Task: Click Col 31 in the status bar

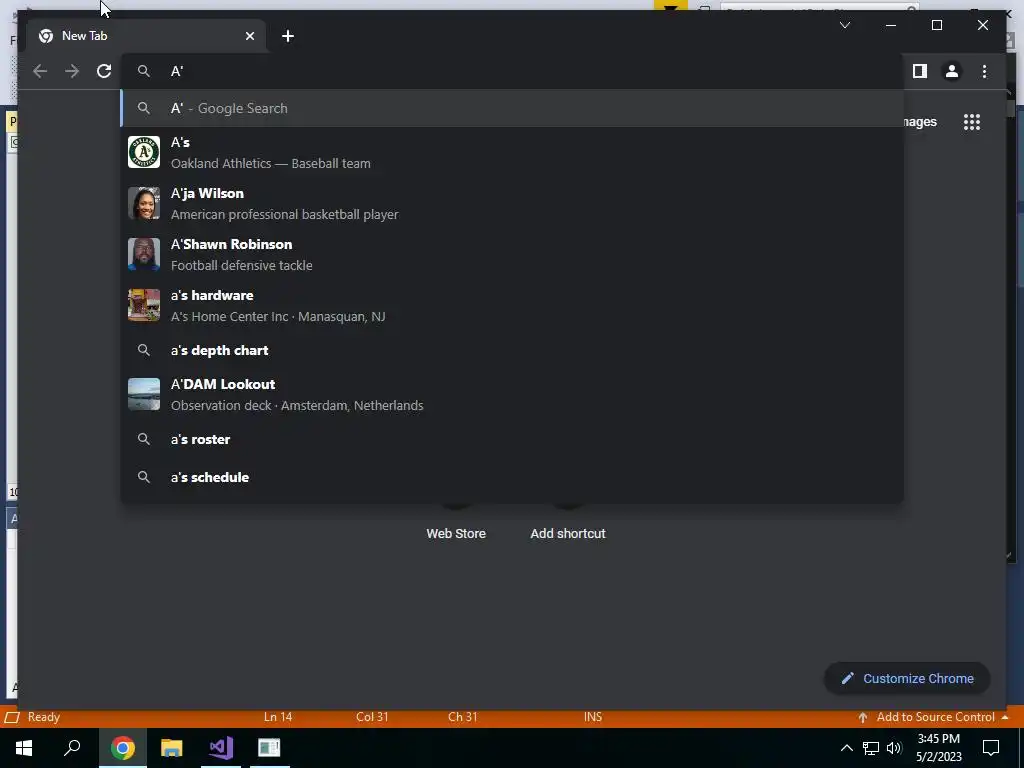Action: [372, 717]
